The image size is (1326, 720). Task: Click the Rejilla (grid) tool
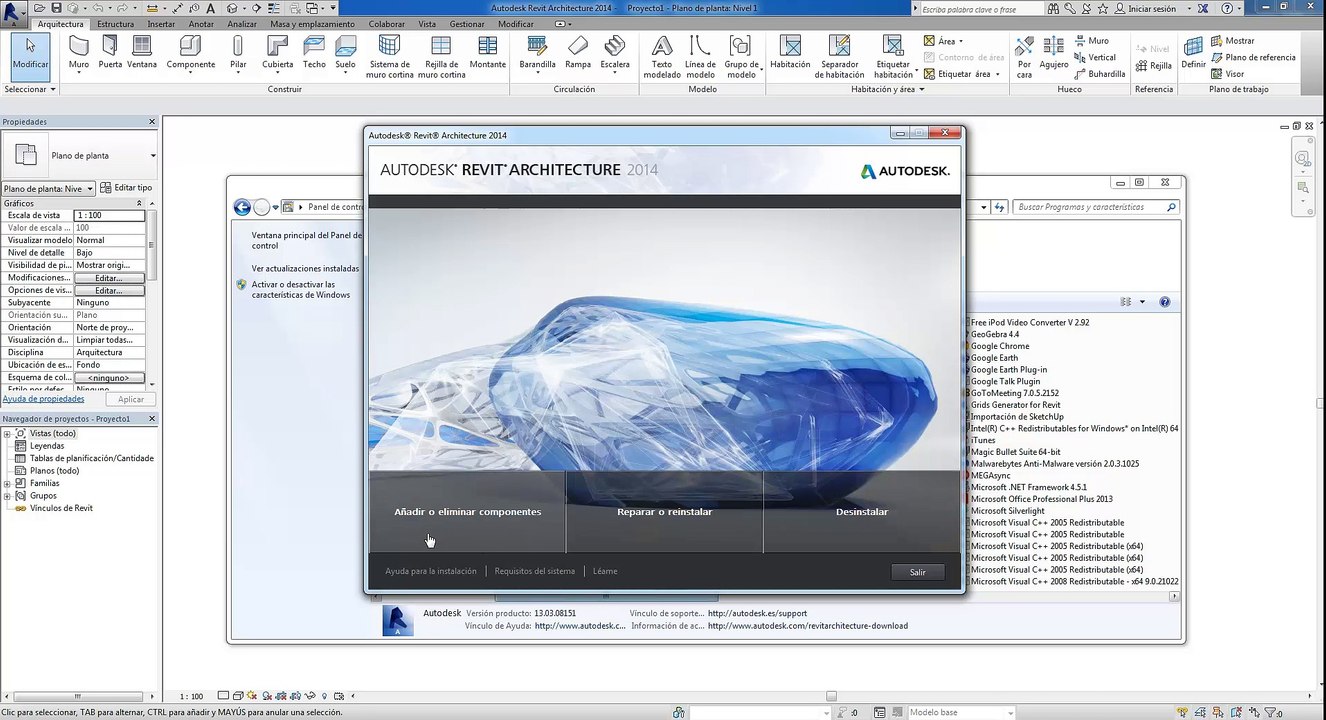click(x=1153, y=66)
